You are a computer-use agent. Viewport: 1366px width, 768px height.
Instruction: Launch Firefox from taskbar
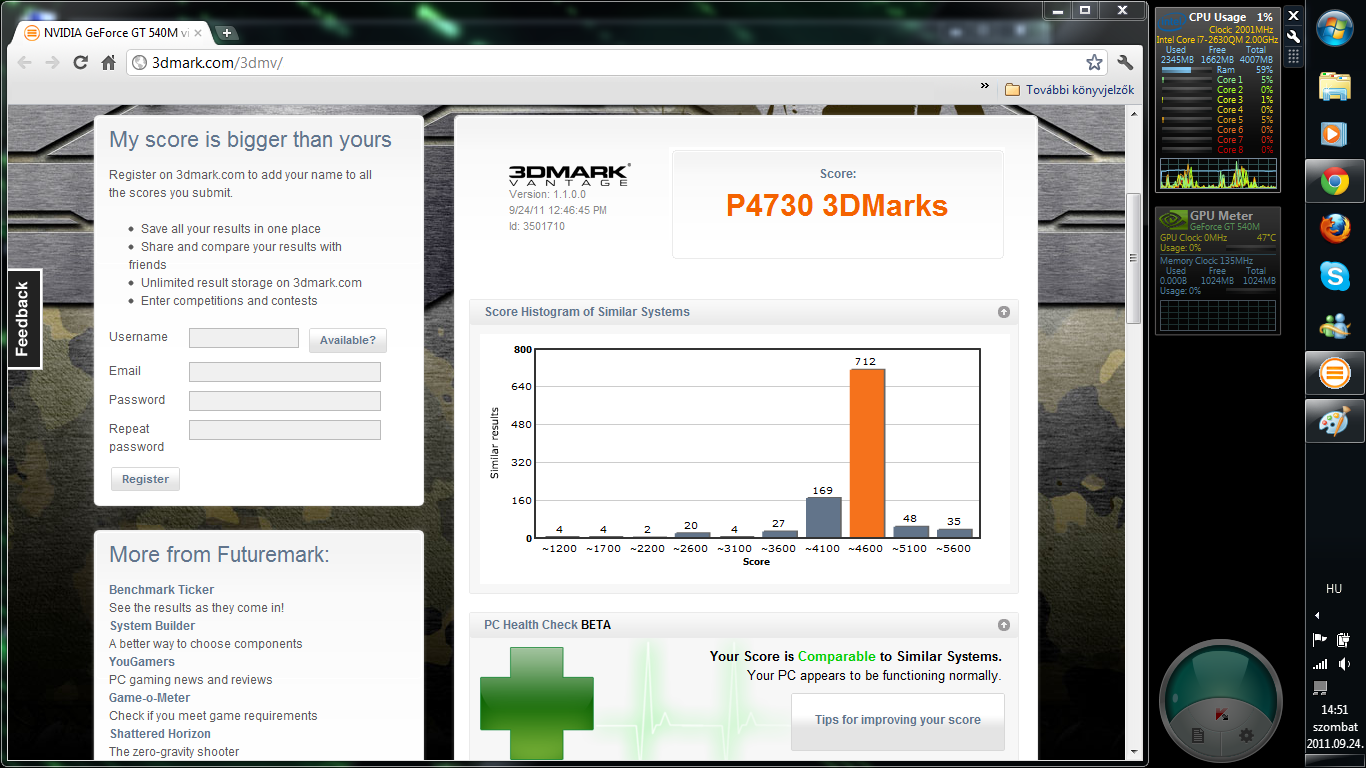1335,229
